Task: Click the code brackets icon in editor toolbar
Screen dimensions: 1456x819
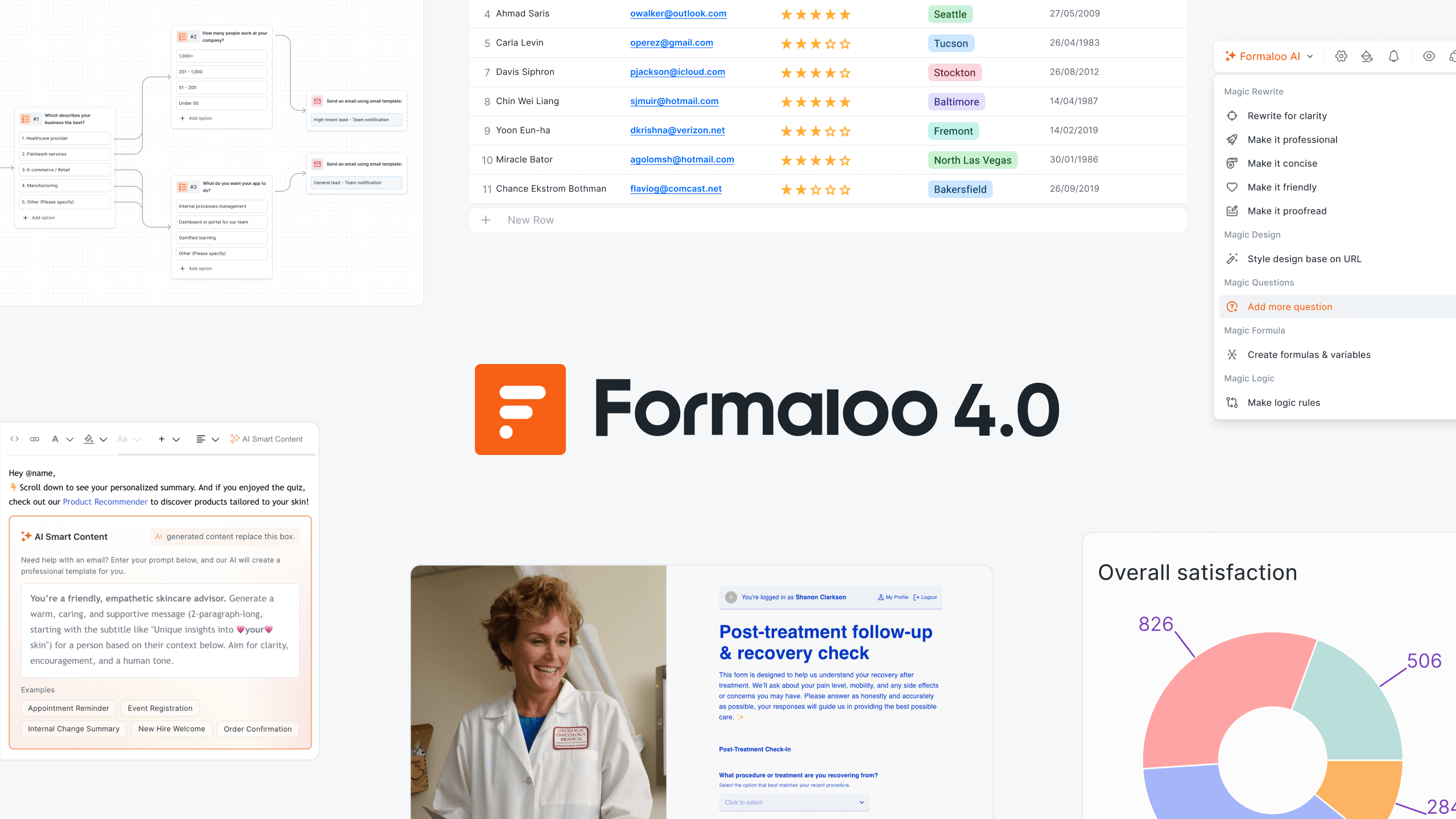Action: [15, 439]
